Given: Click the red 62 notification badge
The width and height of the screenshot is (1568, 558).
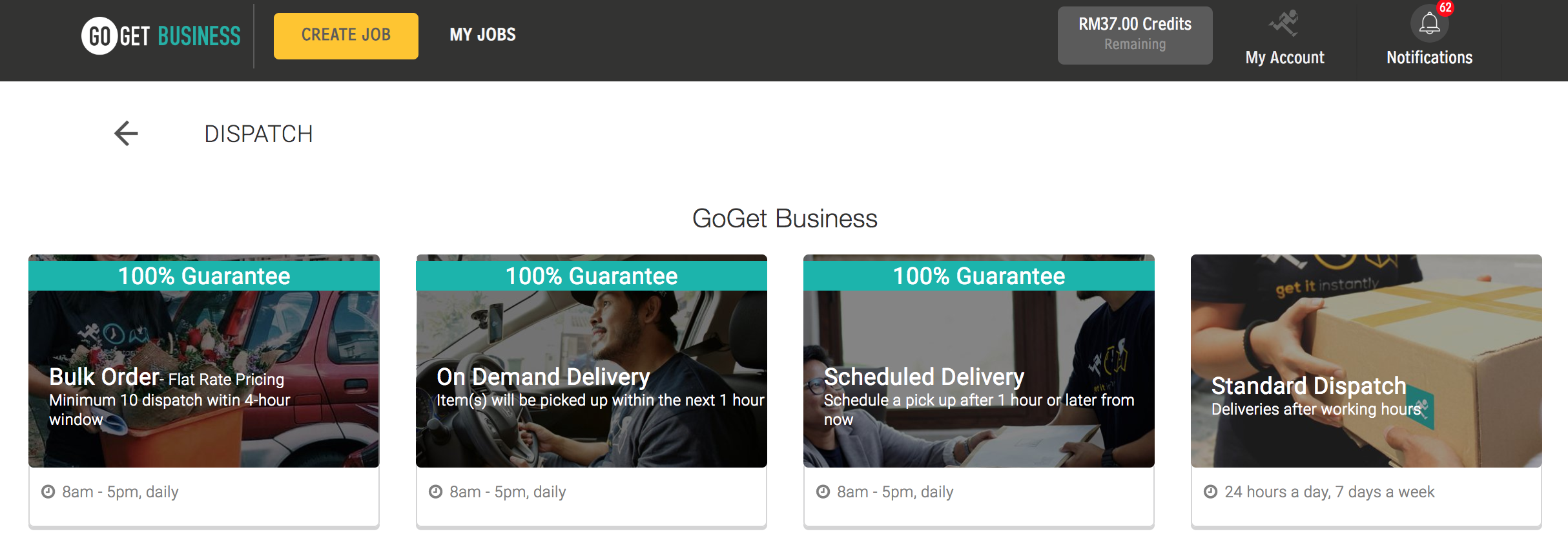Looking at the screenshot, I should [x=1445, y=8].
